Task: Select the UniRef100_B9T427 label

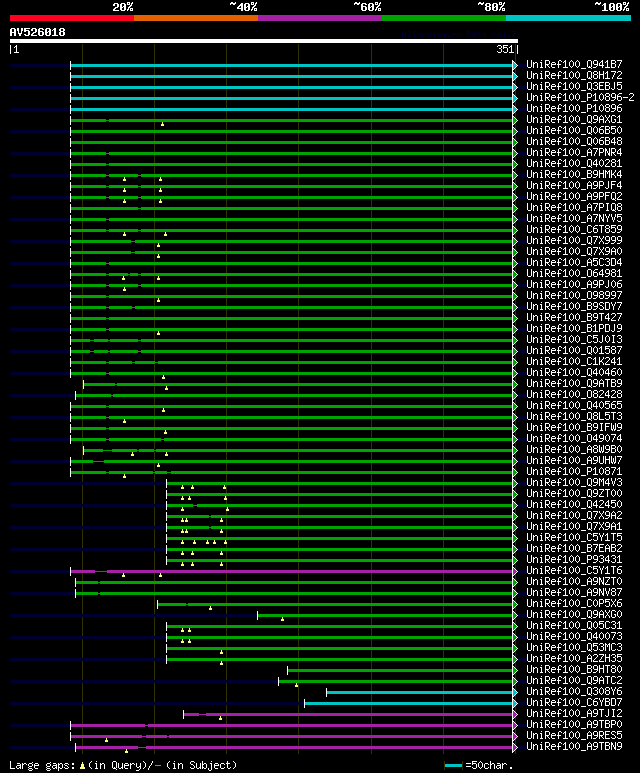Action: coord(574,317)
